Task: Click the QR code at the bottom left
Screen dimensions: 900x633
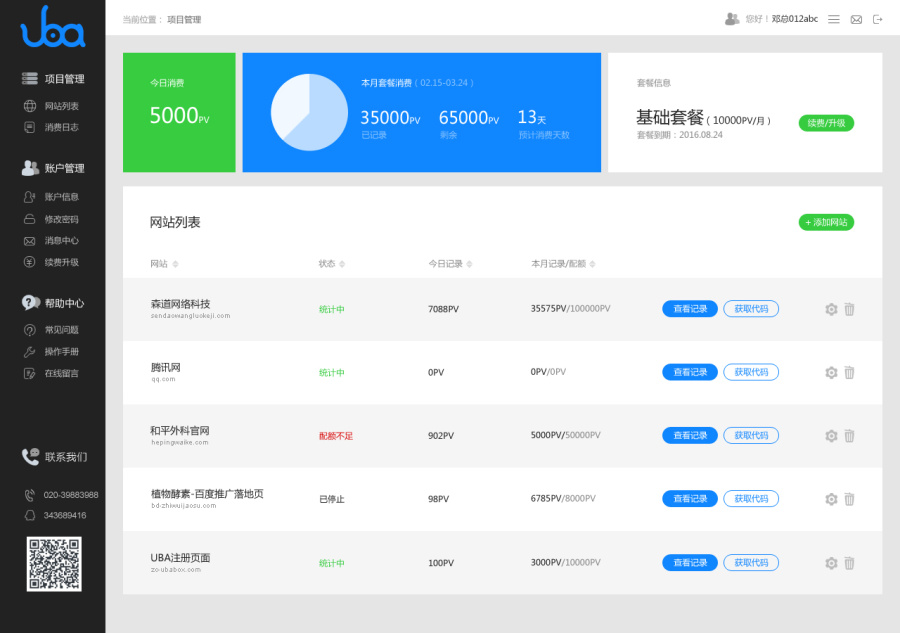Action: coord(54,564)
